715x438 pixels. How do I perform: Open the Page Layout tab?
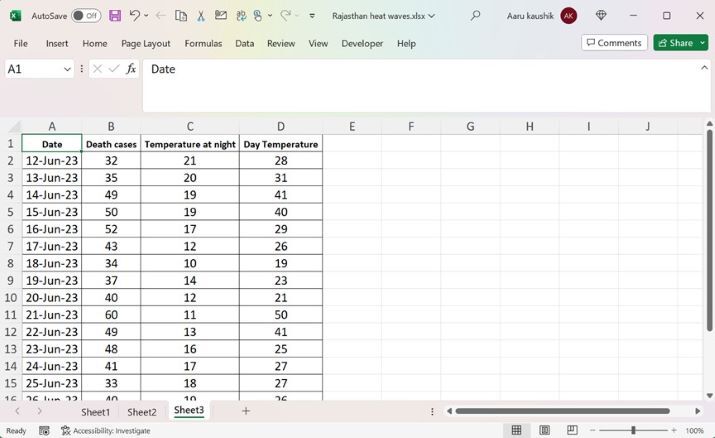[x=146, y=43]
